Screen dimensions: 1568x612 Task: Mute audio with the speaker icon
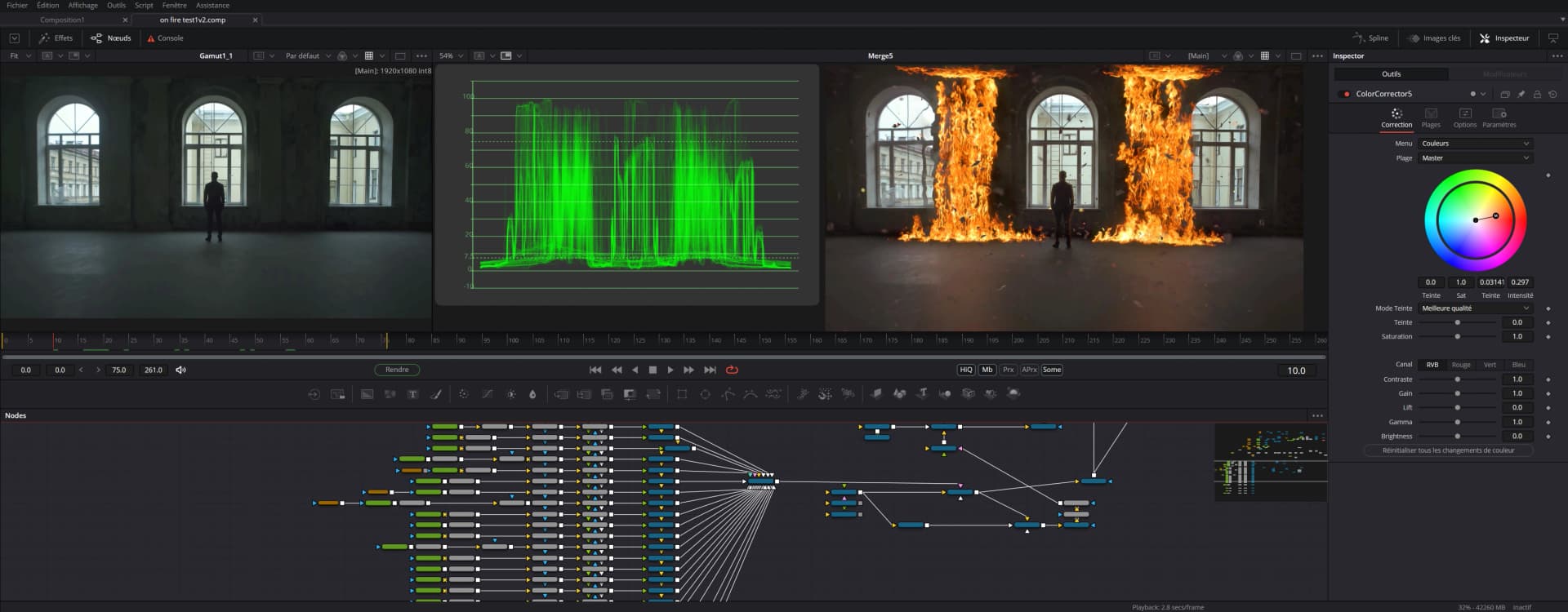[180, 370]
